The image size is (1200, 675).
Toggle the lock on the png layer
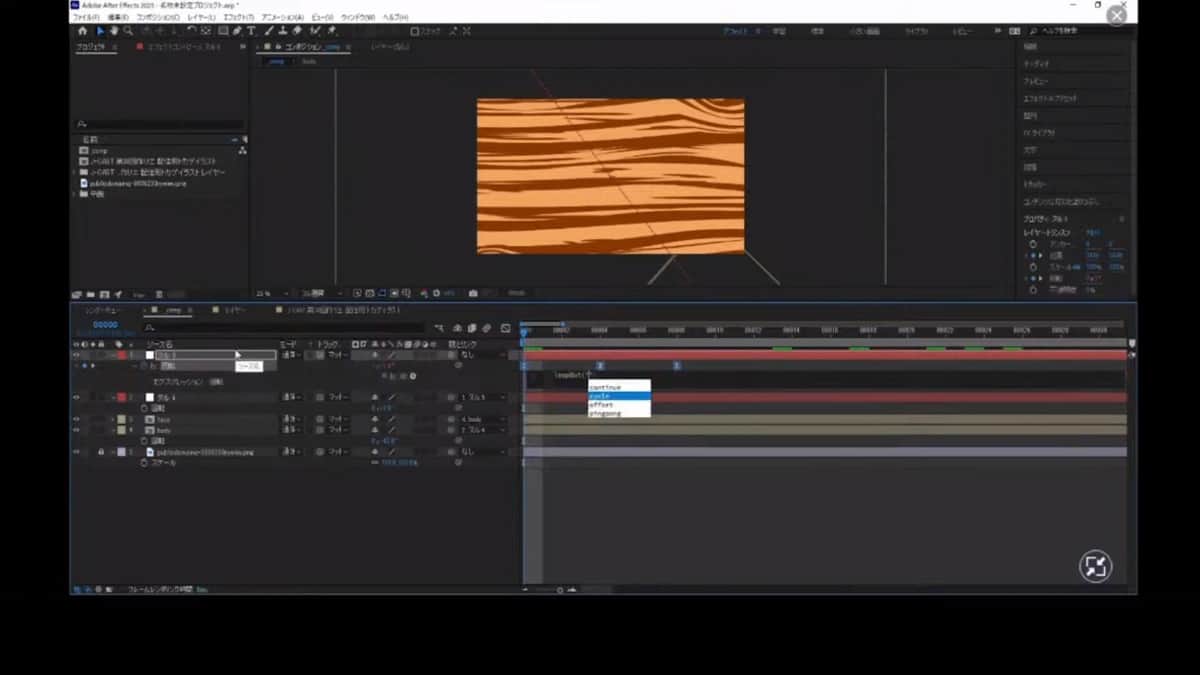coord(101,452)
